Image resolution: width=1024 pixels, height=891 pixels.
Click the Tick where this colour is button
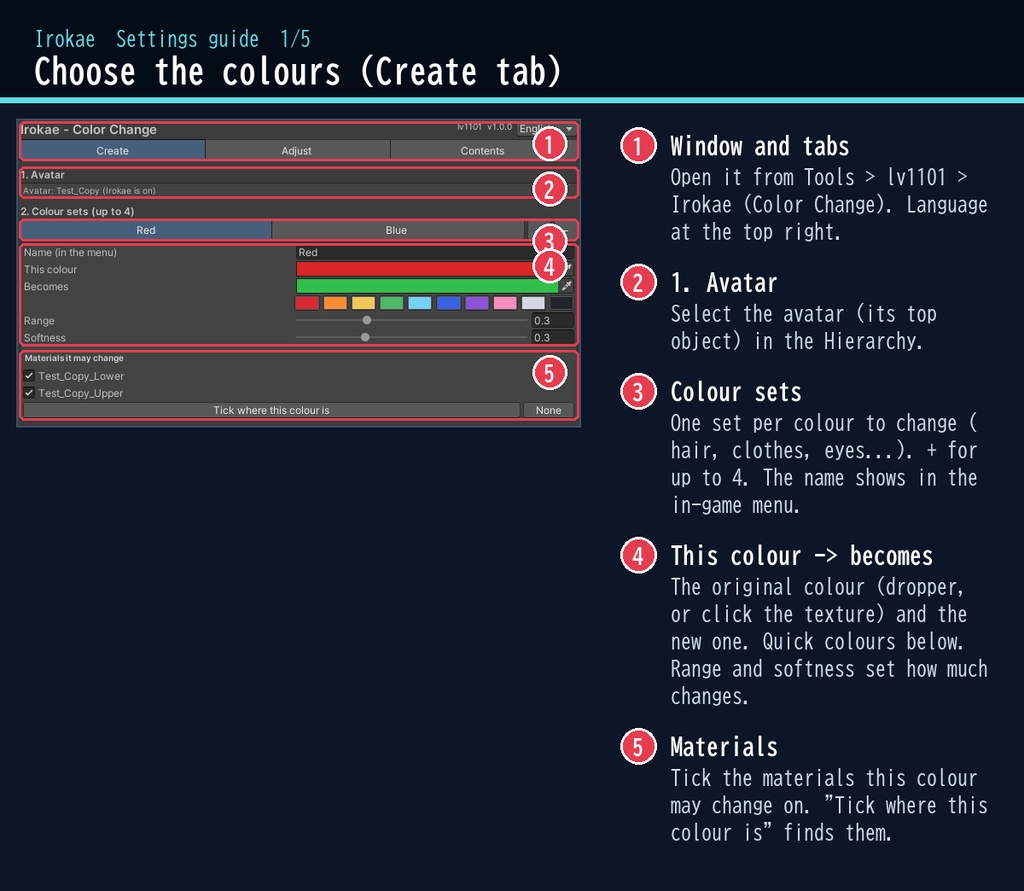coord(272,410)
